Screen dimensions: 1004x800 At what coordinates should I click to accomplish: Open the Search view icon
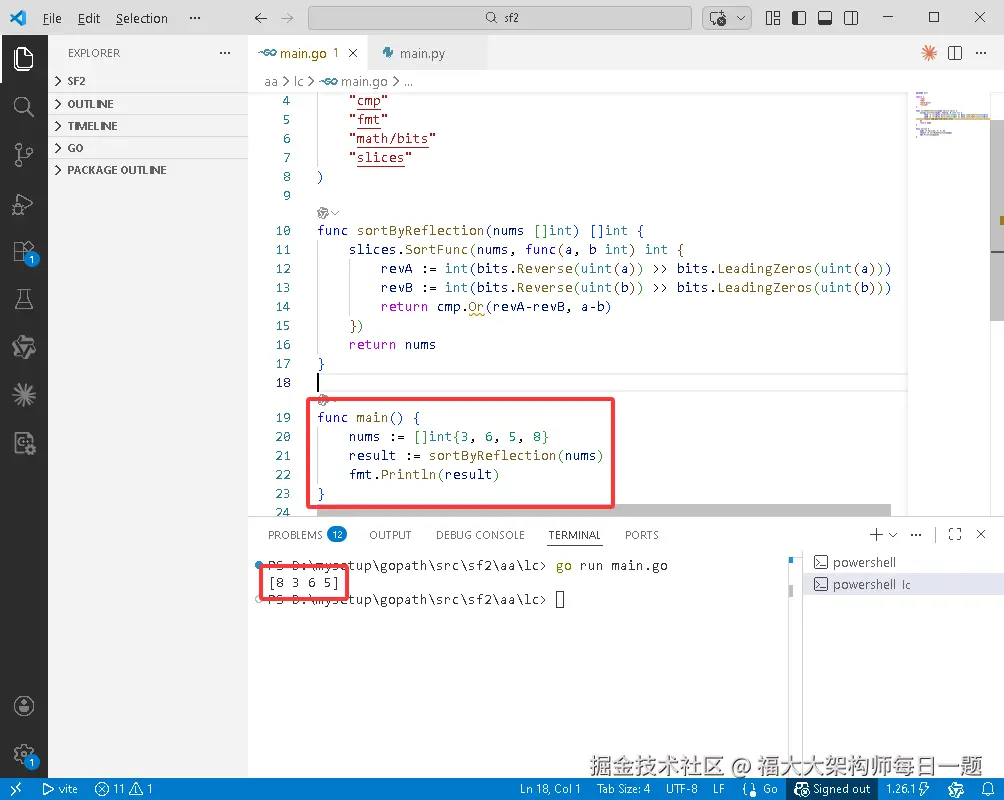click(24, 106)
